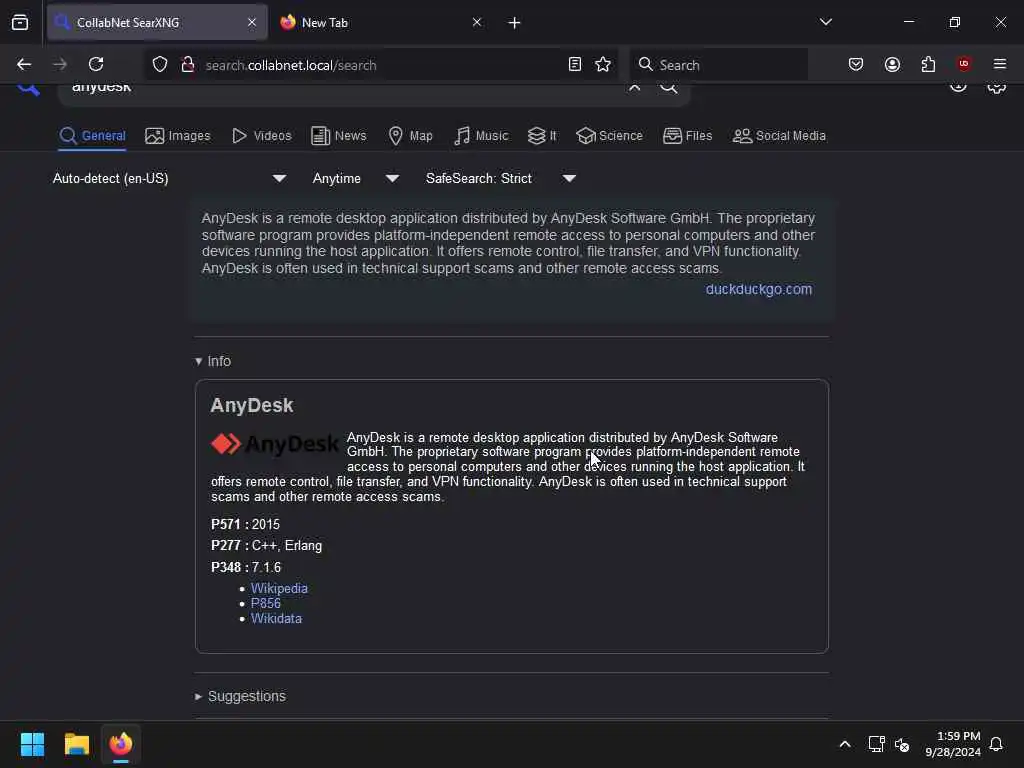Open Extensions puzzle icon
1024x768 pixels.
coord(928,64)
